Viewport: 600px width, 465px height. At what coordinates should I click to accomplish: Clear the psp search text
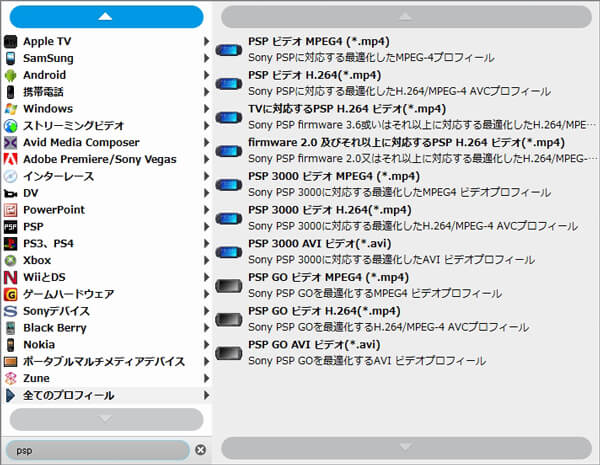click(201, 450)
